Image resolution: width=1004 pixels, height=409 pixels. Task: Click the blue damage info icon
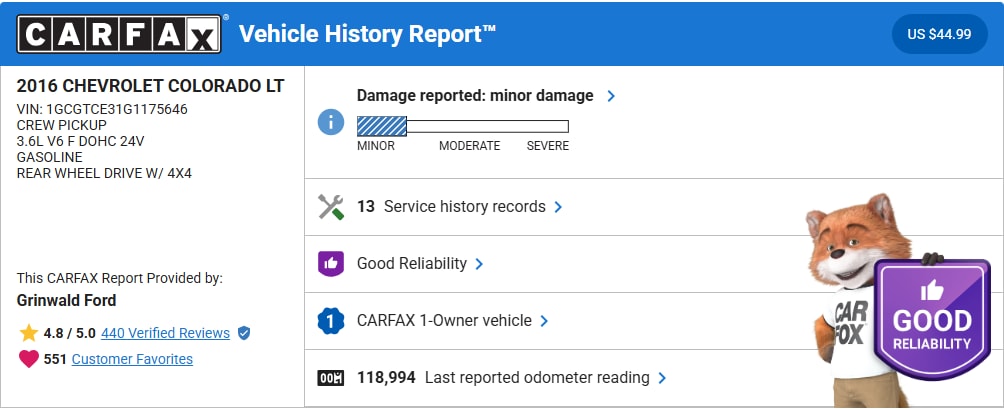tap(331, 122)
